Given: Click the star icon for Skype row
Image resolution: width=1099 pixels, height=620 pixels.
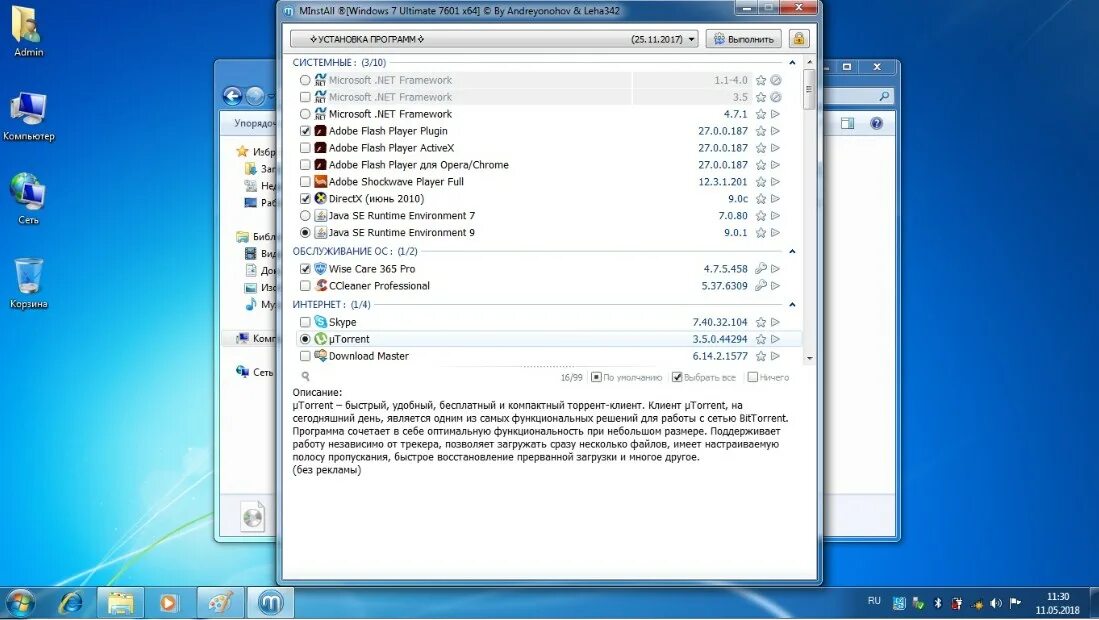Looking at the screenshot, I should pyautogui.click(x=760, y=322).
